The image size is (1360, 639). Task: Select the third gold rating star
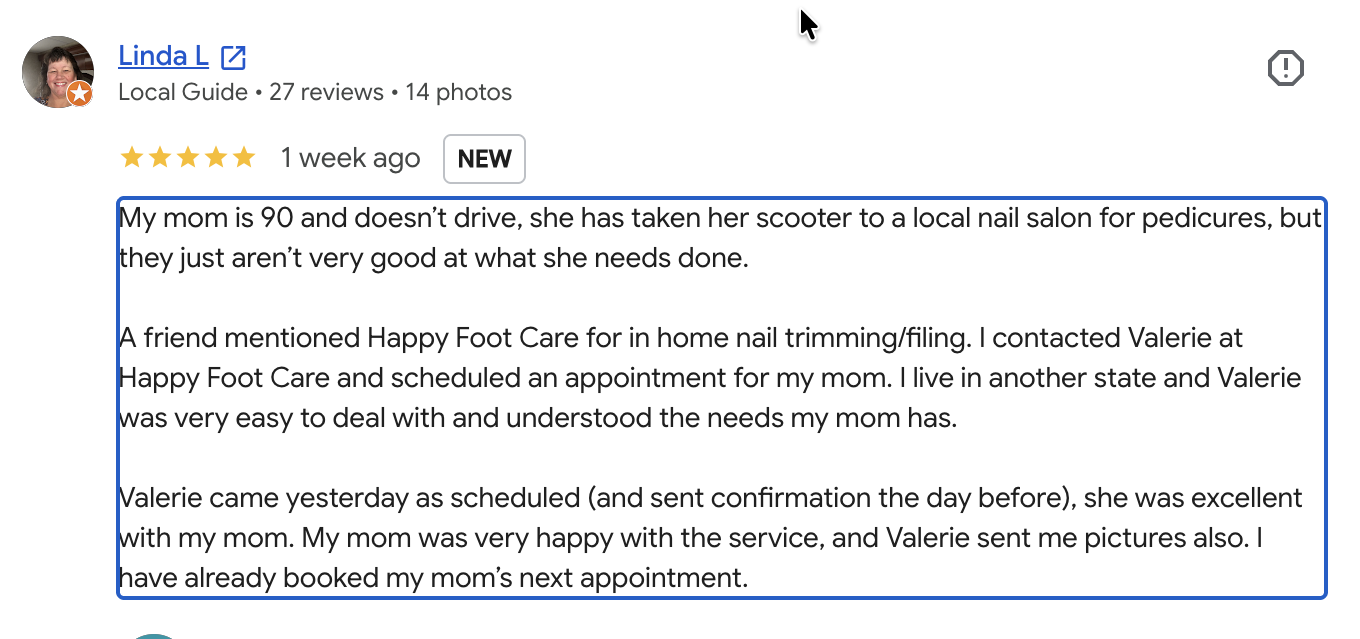[188, 158]
